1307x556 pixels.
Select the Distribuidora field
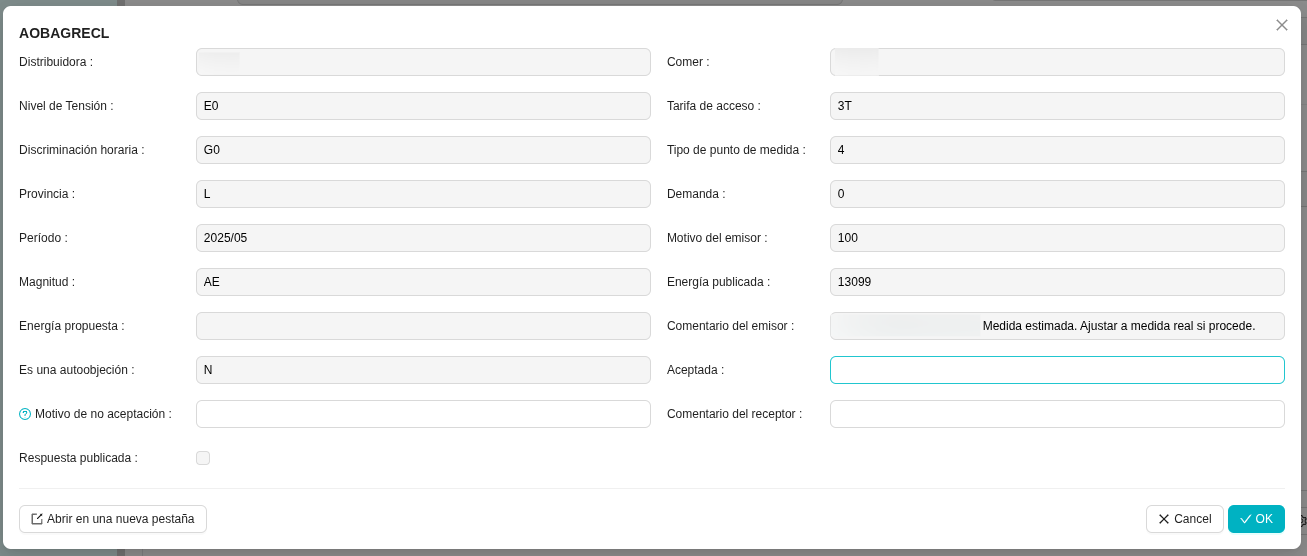[423, 62]
